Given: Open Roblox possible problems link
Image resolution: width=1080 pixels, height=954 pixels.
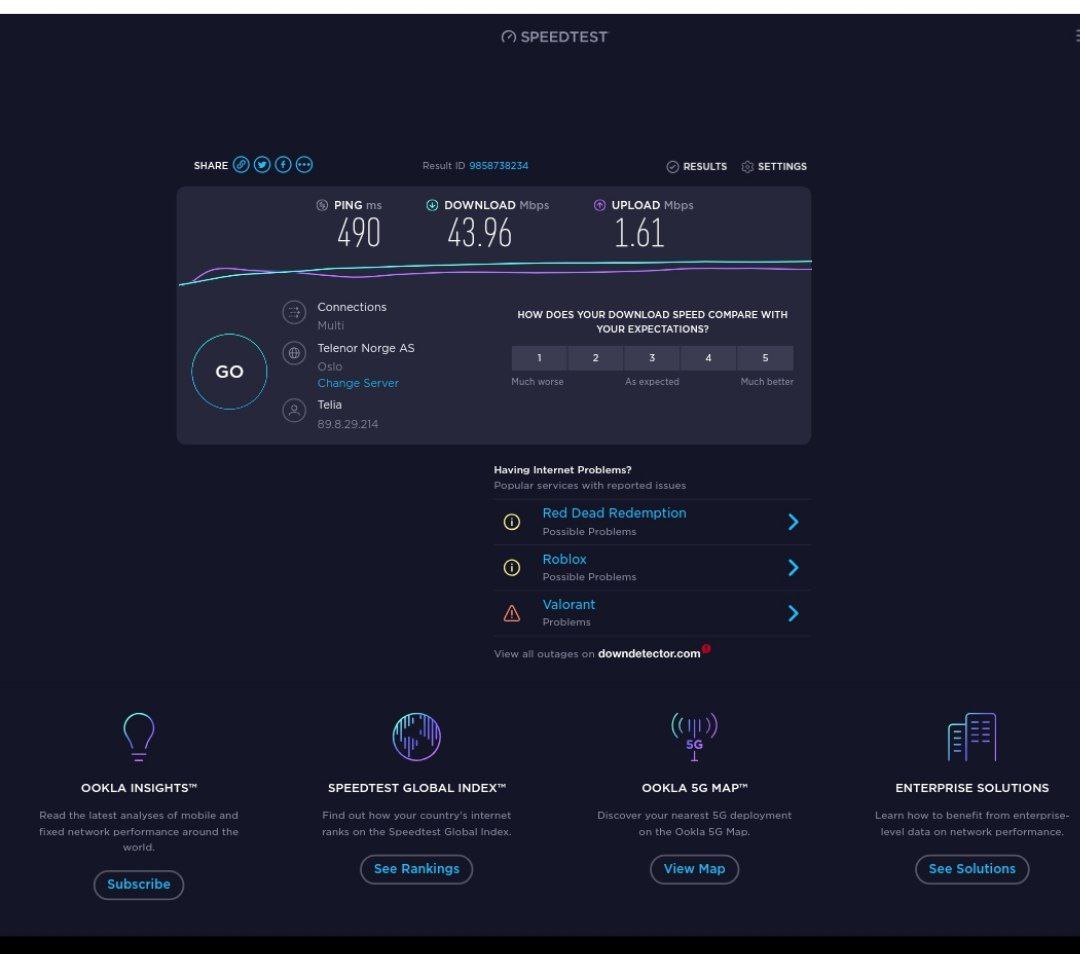Looking at the screenshot, I should pyautogui.click(x=564, y=559).
